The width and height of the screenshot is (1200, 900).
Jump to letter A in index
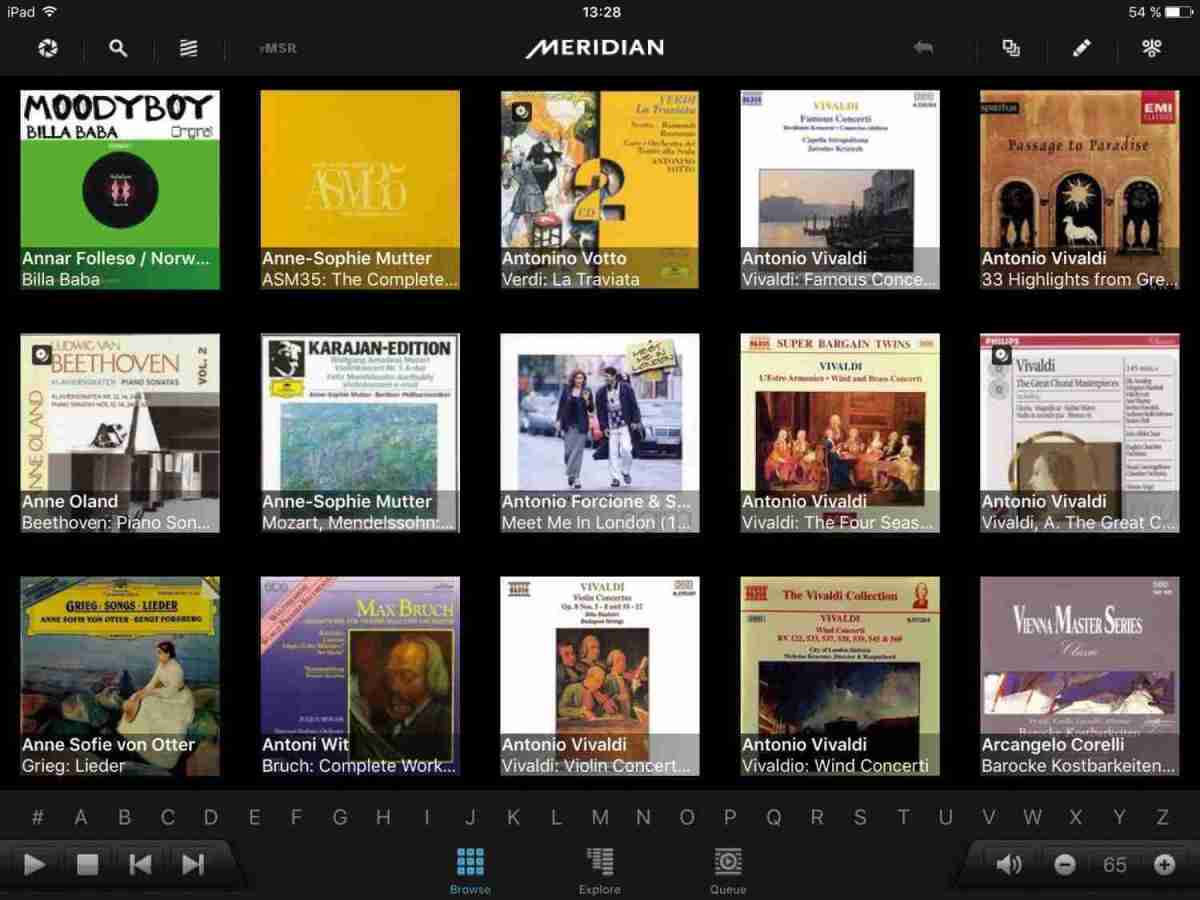pos(80,817)
